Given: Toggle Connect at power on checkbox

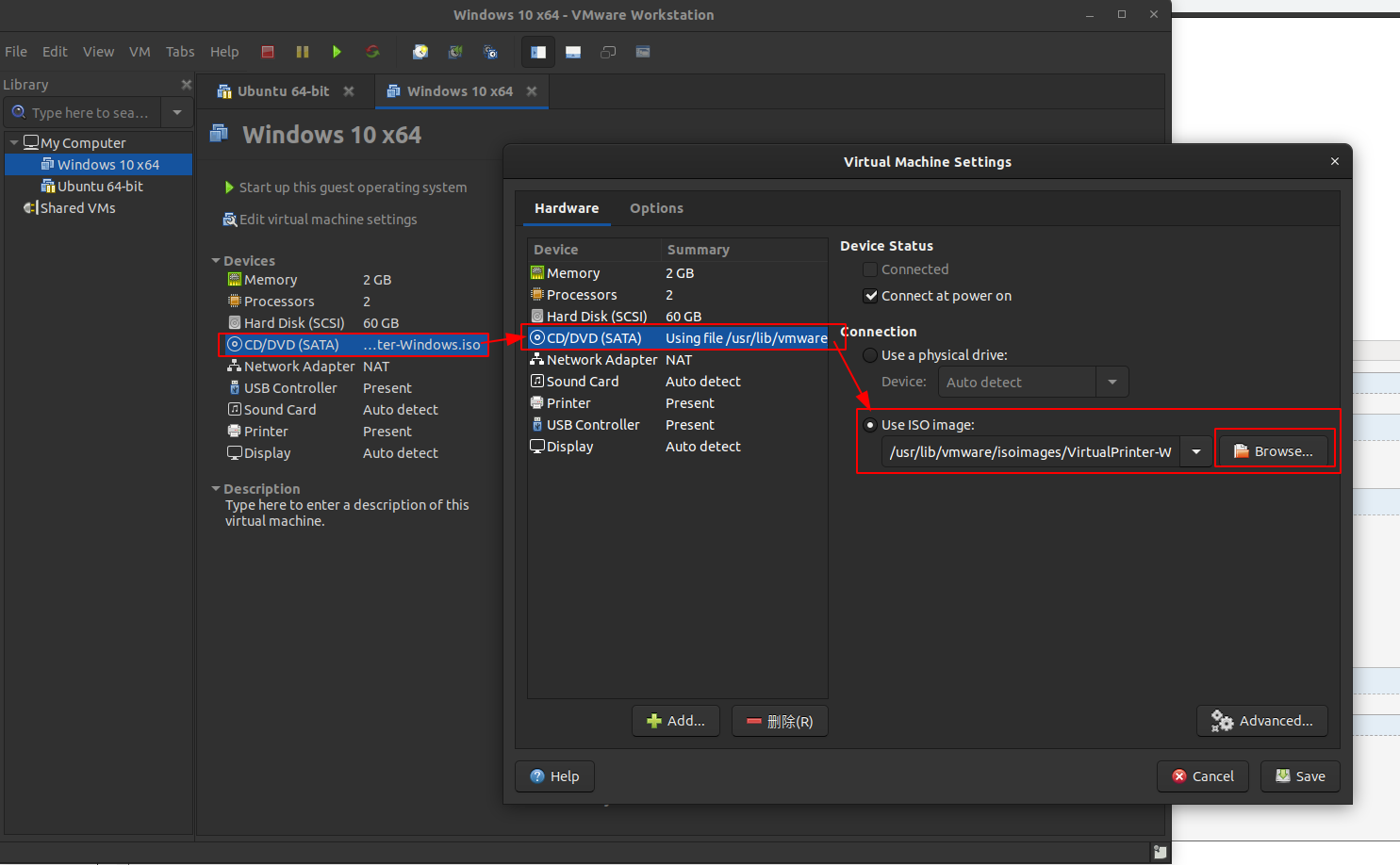Looking at the screenshot, I should click(x=870, y=296).
